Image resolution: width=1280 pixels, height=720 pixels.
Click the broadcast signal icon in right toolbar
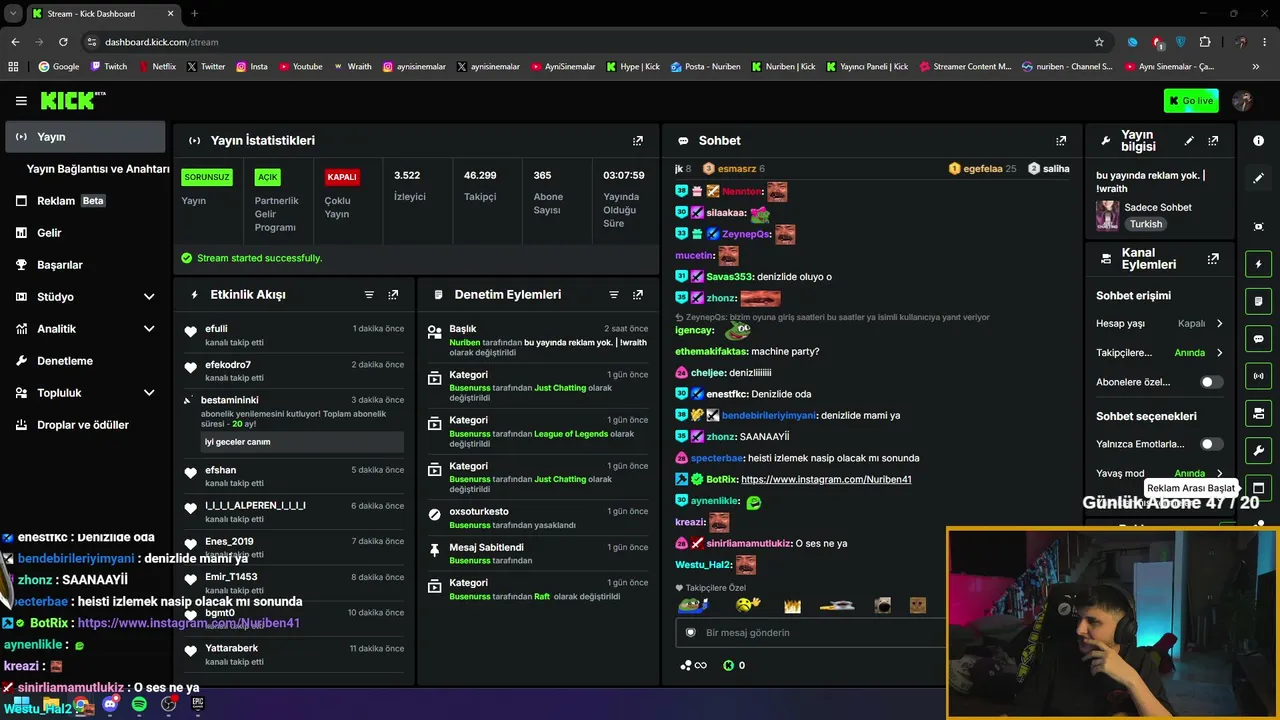(1258, 376)
